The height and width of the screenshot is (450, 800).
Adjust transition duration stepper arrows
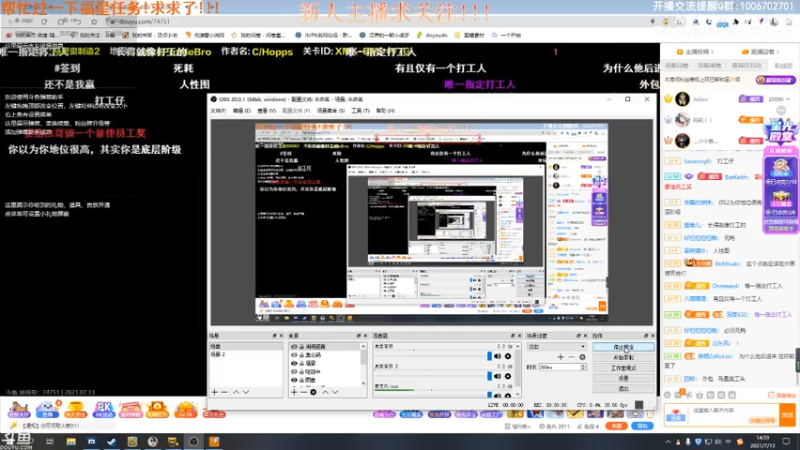(x=583, y=367)
